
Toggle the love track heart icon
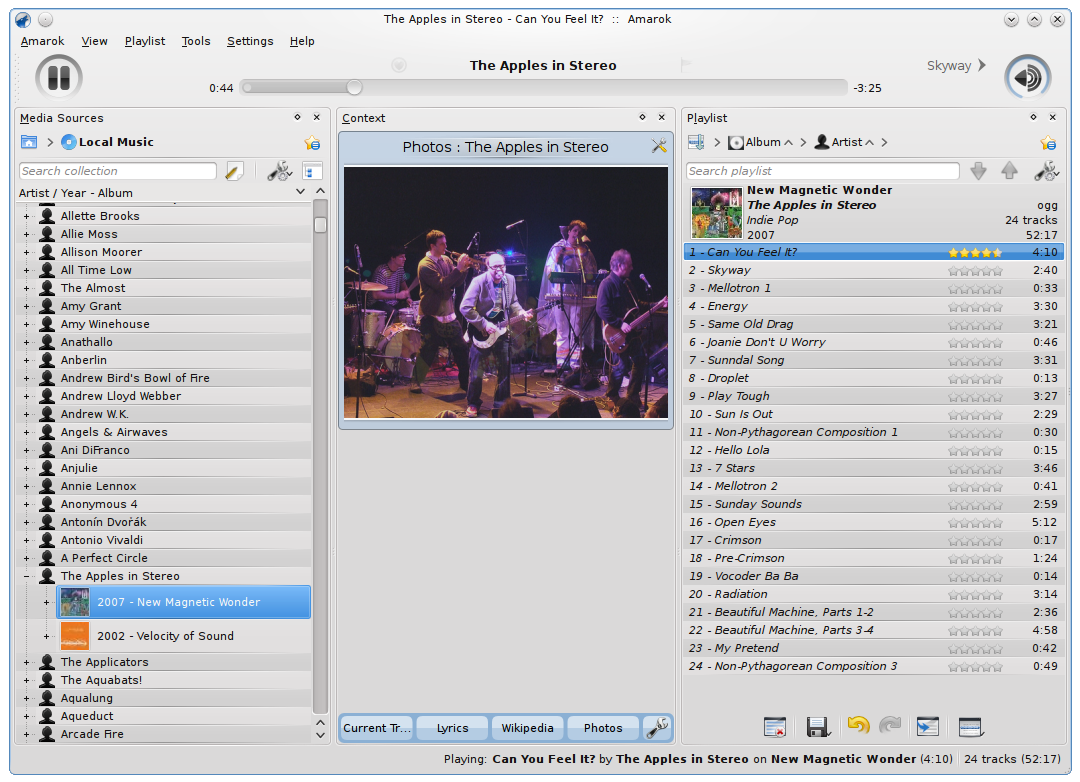[399, 65]
